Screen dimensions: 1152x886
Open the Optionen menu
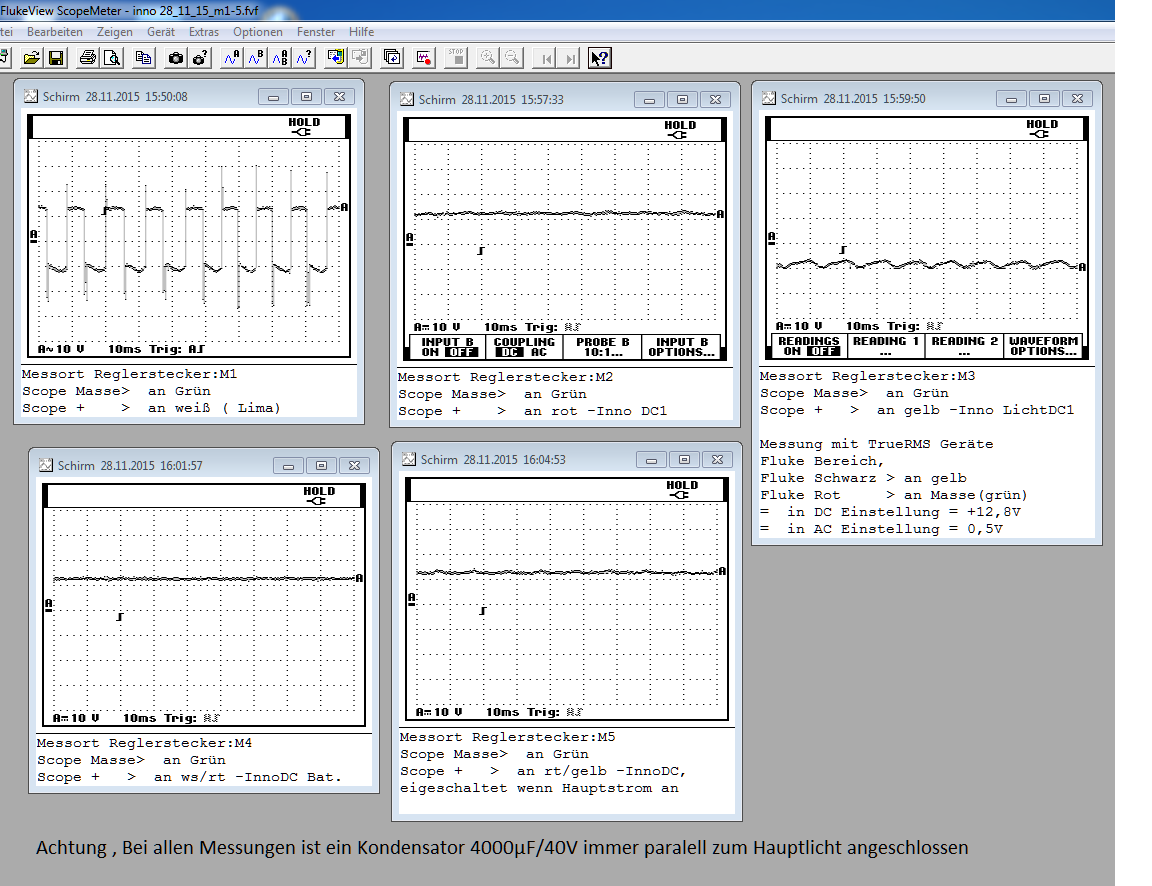pos(258,32)
